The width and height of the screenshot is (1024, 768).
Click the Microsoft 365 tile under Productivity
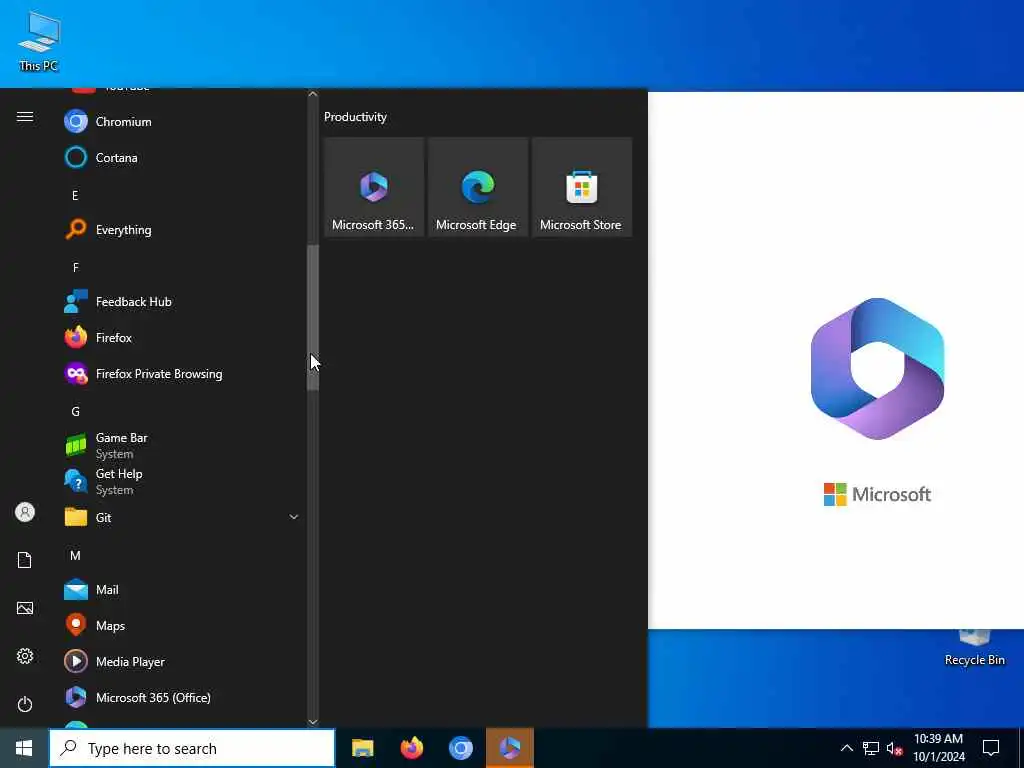point(374,187)
